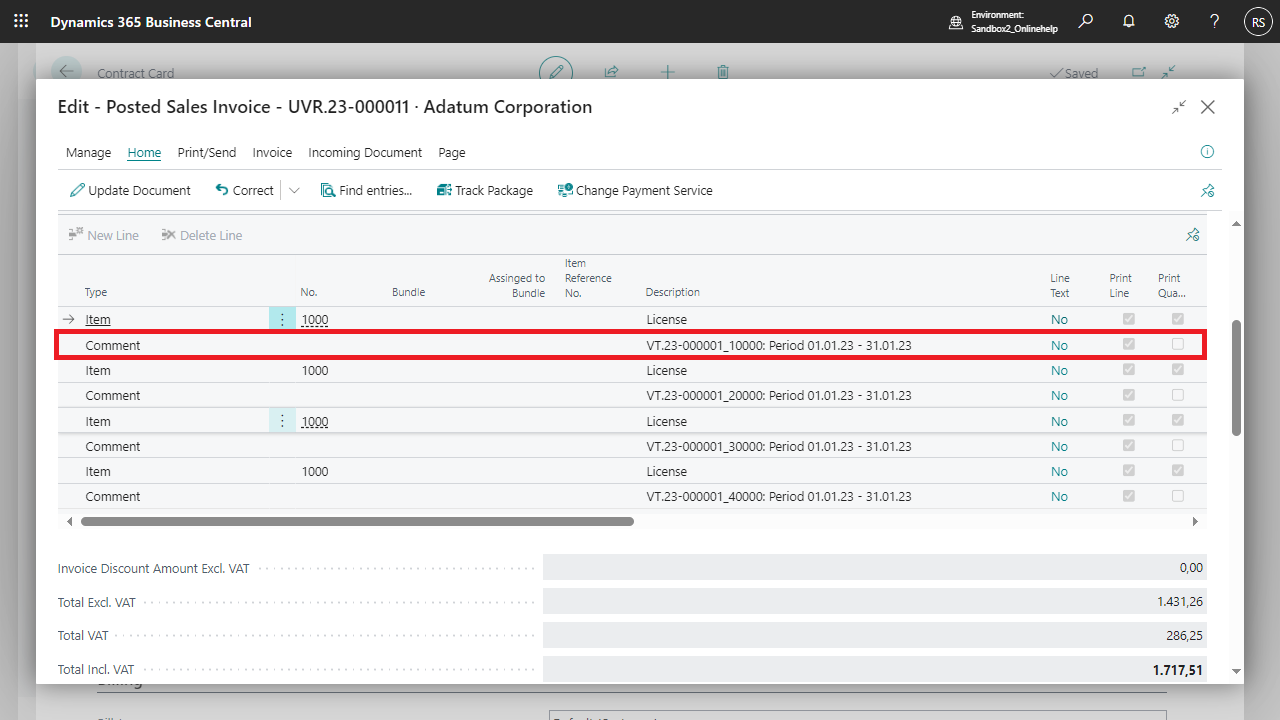Image resolution: width=1280 pixels, height=720 pixels.
Task: Click the info icon beside the menu tabs
Action: [x=1207, y=152]
